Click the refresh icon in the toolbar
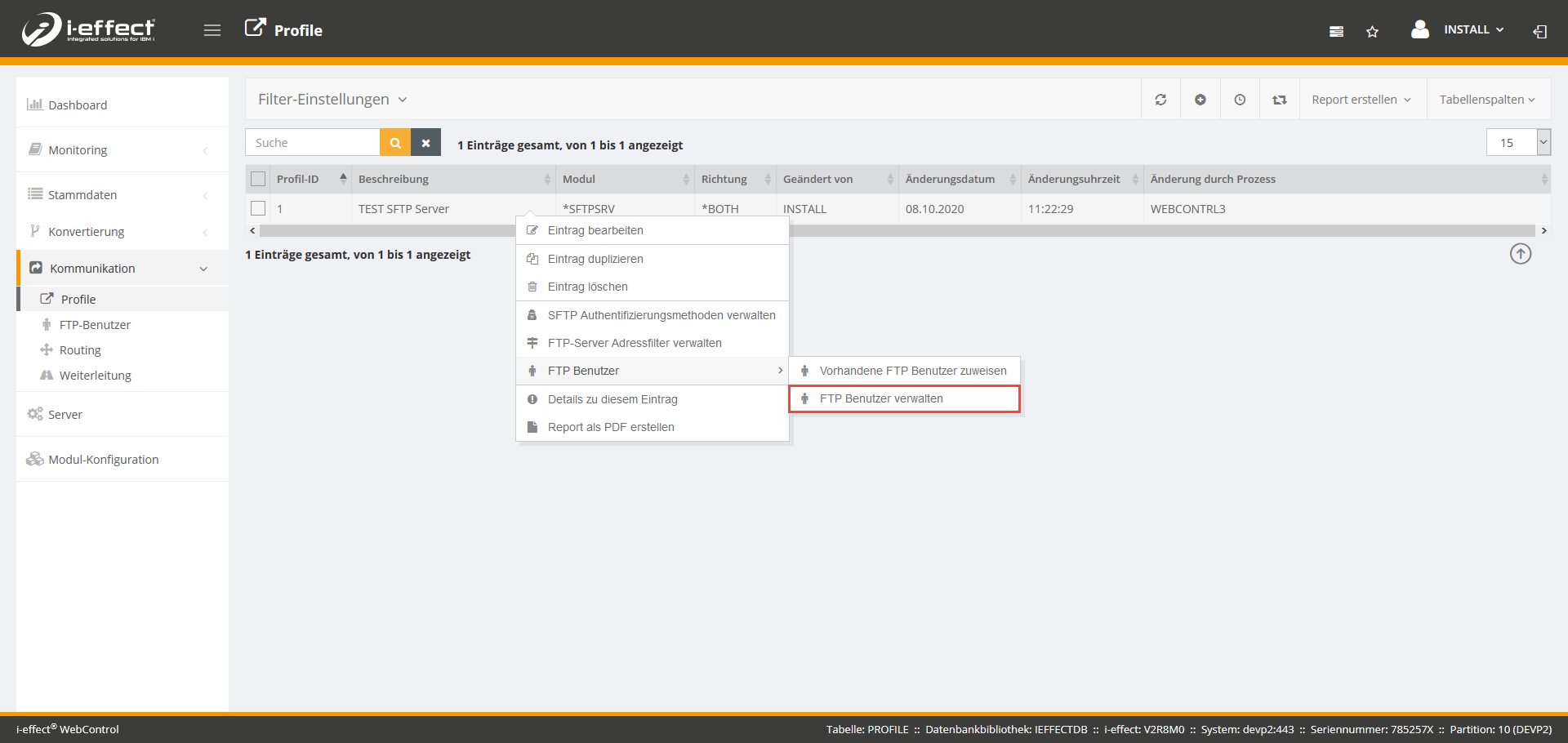Viewport: 1568px width, 743px height. (1160, 100)
